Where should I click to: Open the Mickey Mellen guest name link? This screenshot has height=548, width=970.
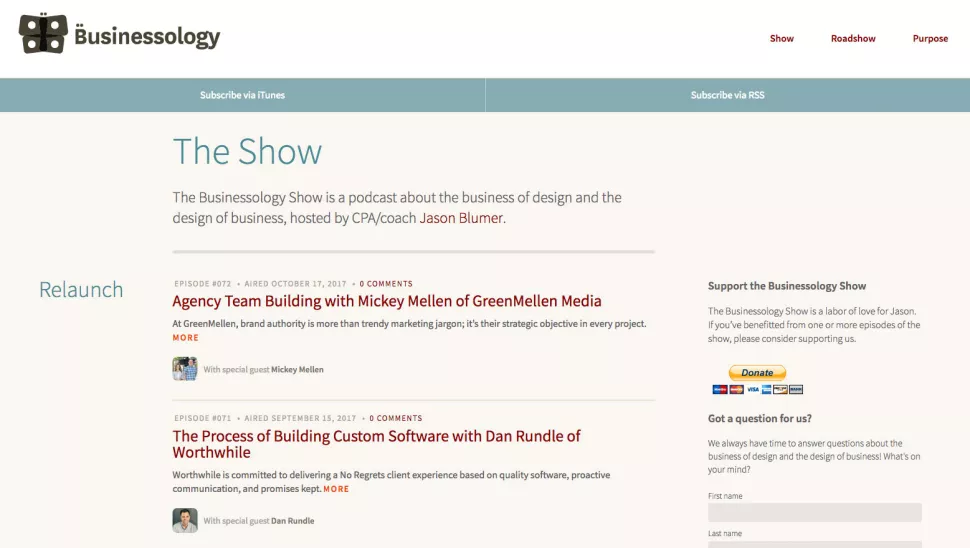pos(297,369)
